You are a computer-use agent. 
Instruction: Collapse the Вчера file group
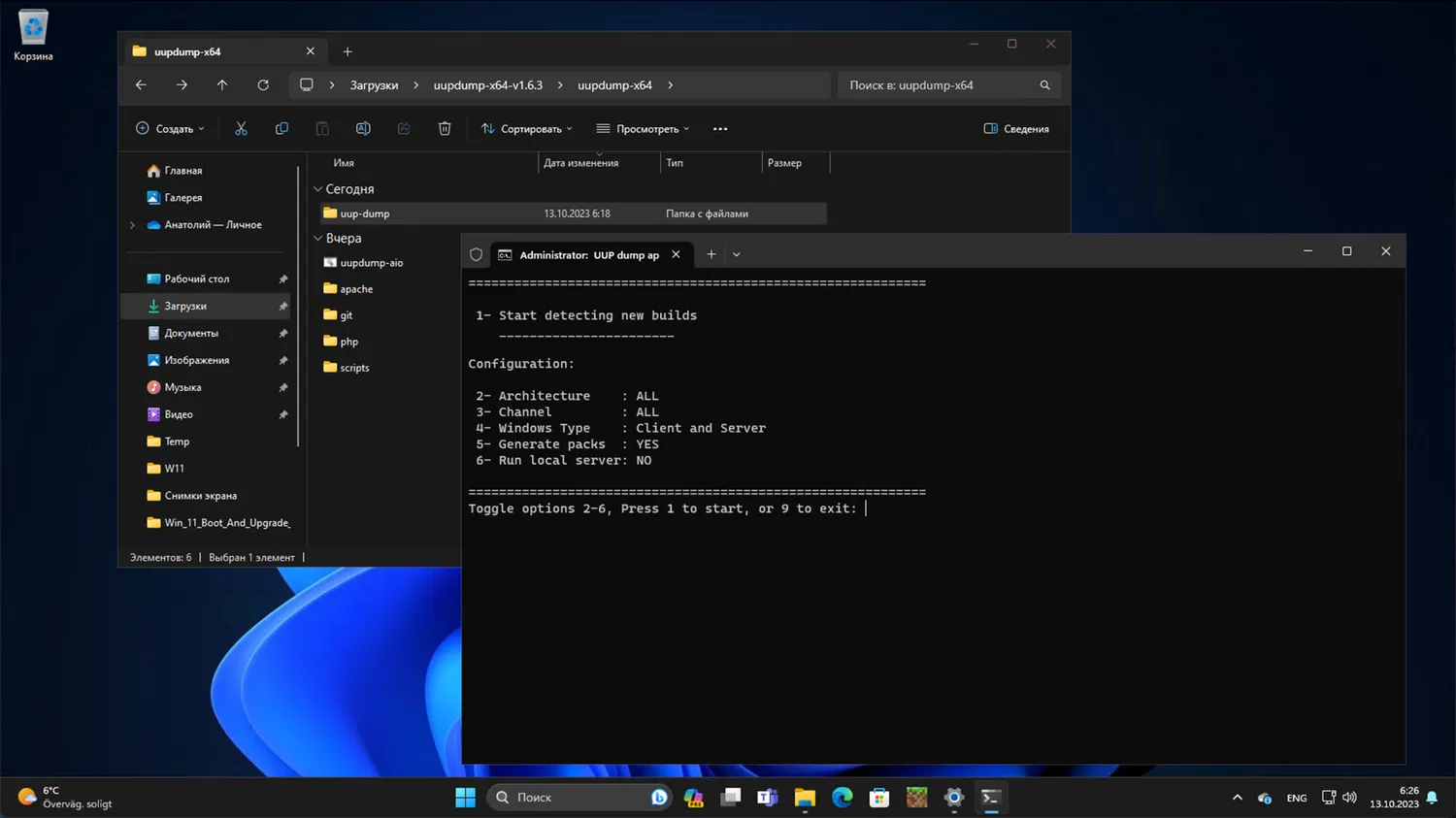[x=318, y=238]
